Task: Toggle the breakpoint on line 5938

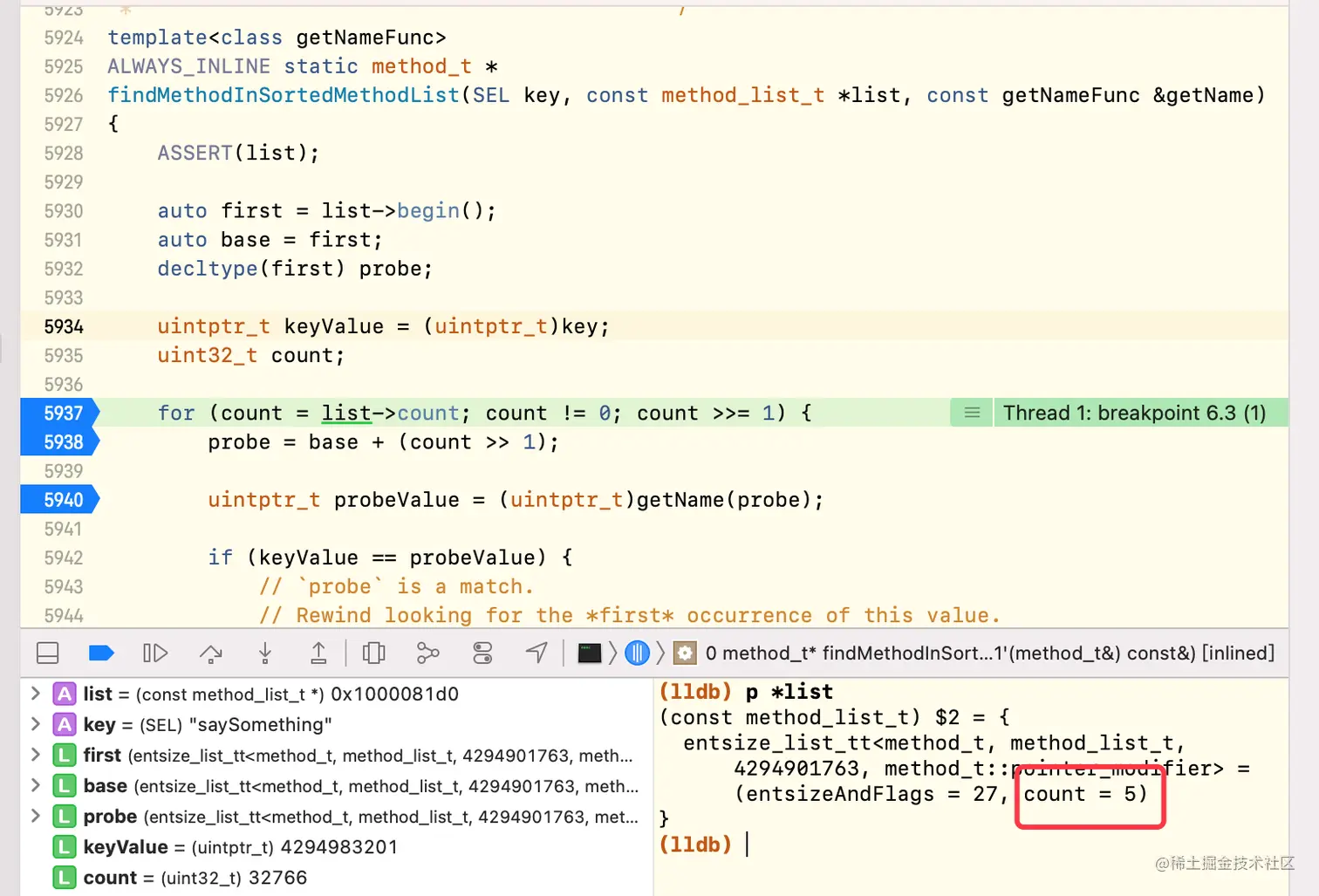Action: tap(60, 441)
